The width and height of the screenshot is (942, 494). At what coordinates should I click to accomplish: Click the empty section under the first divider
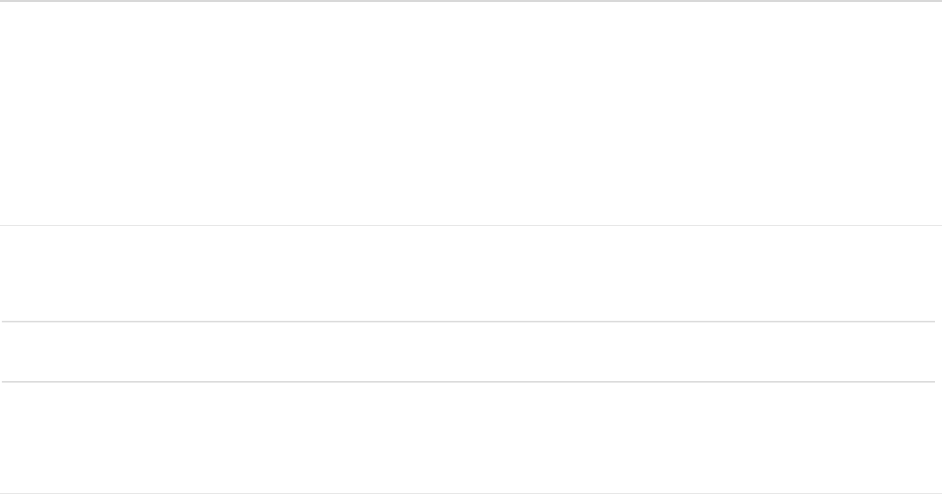470,273
